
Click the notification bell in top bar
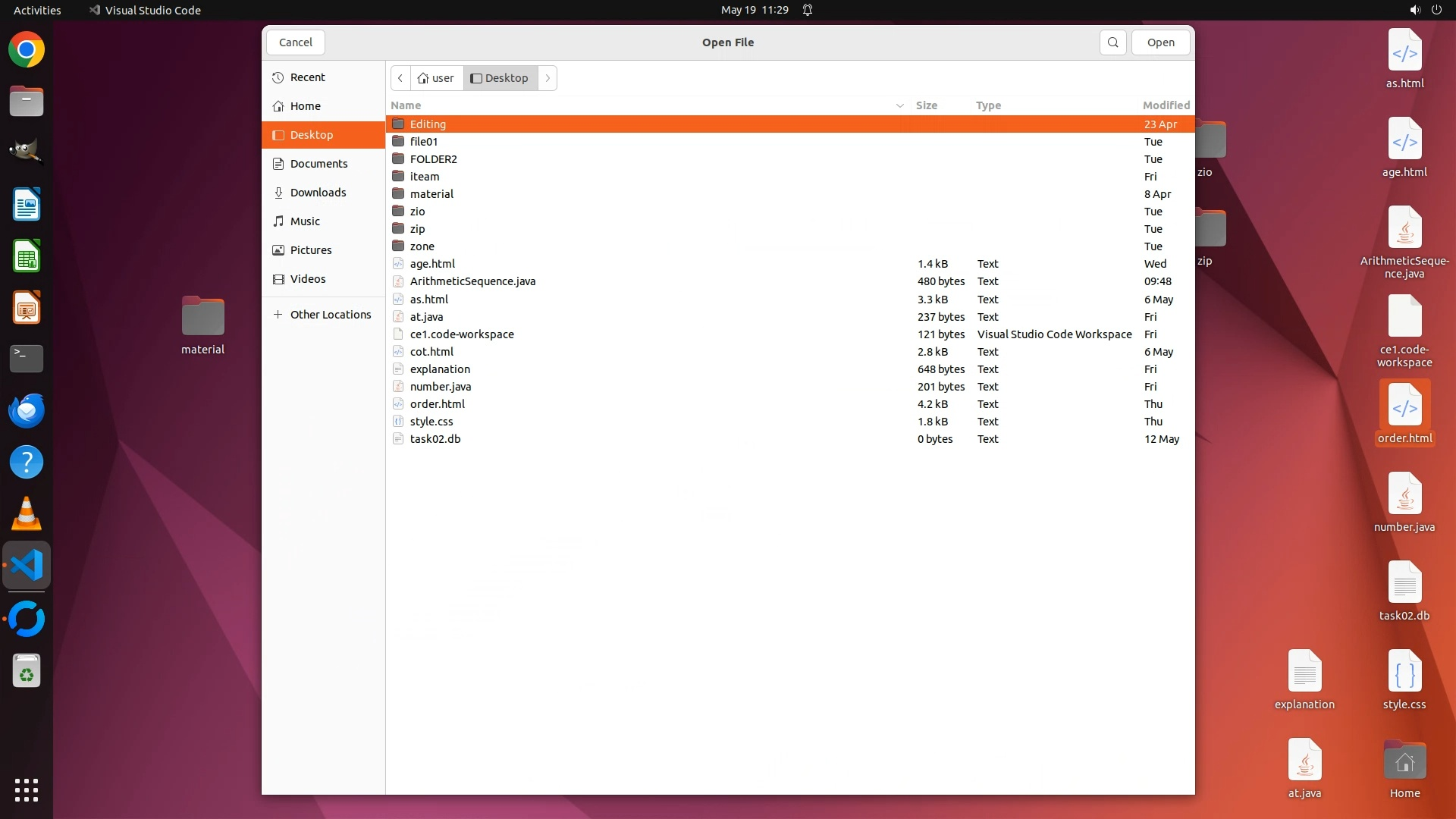pyautogui.click(x=808, y=10)
